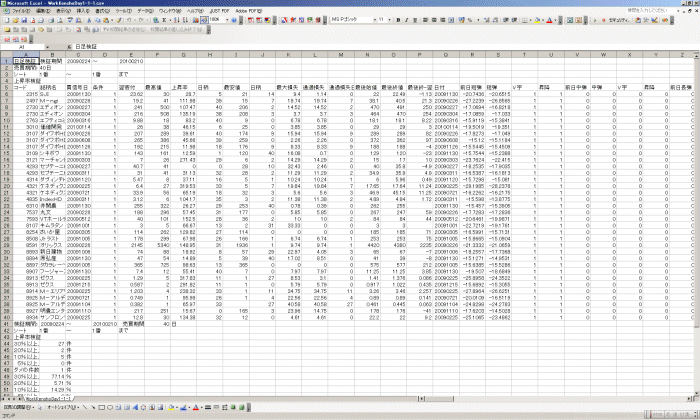
Task: Toggle Align Right
Action: tap(442, 20)
